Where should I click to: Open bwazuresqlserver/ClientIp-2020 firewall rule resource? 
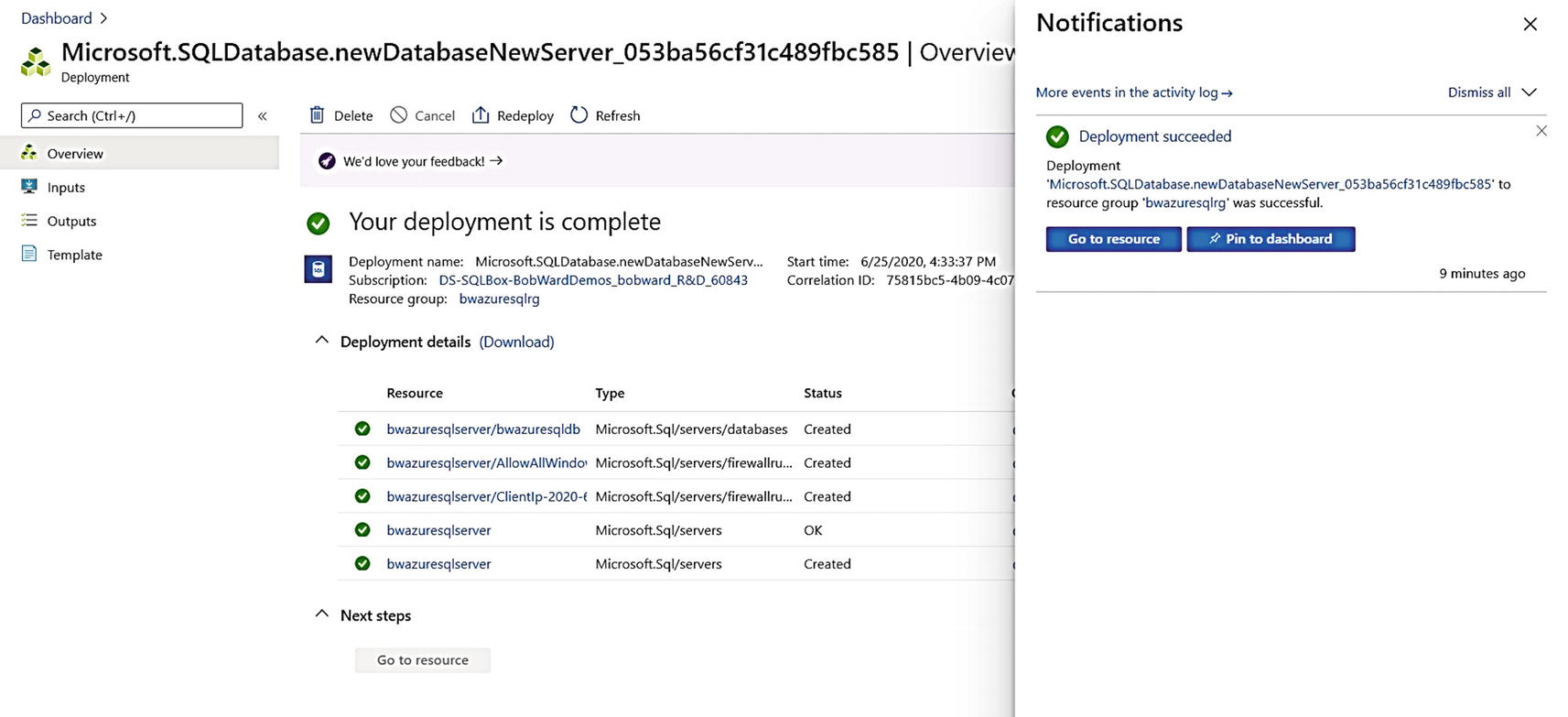pos(486,496)
